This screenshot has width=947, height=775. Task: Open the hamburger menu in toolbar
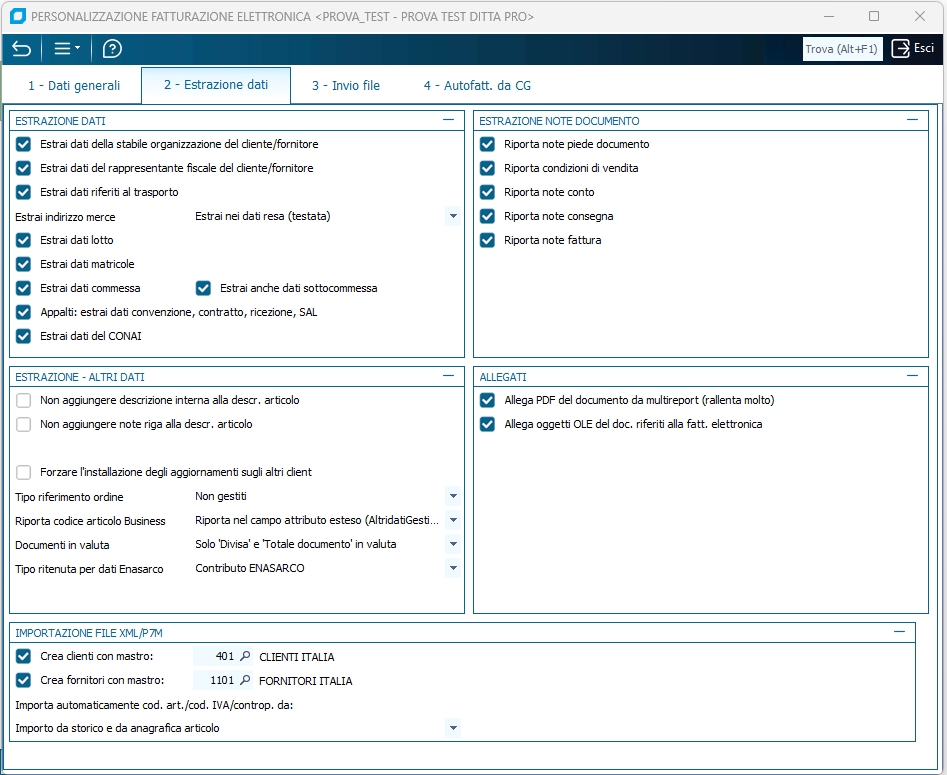[x=67, y=49]
